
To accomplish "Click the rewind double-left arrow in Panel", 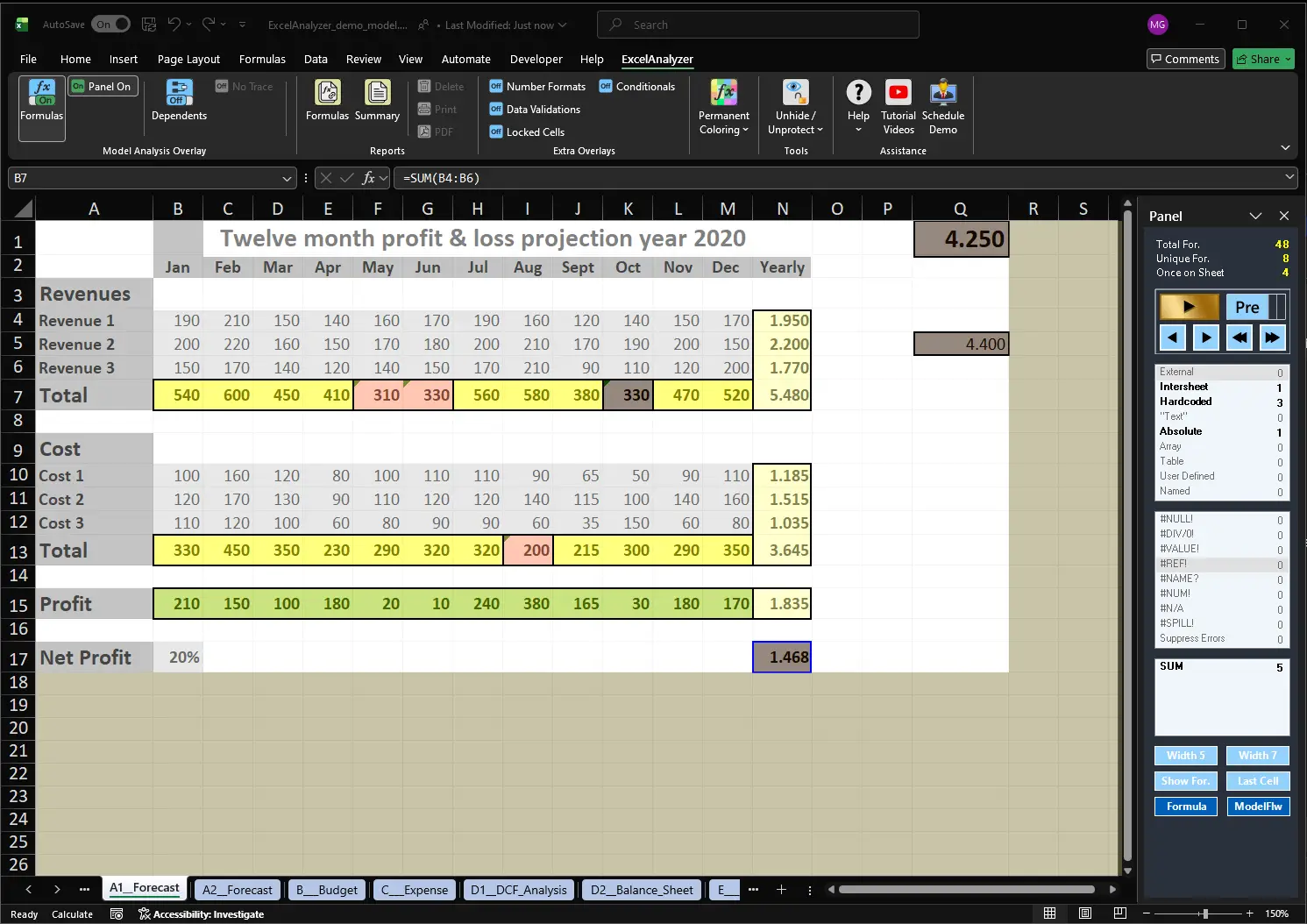I will tap(1240, 337).
